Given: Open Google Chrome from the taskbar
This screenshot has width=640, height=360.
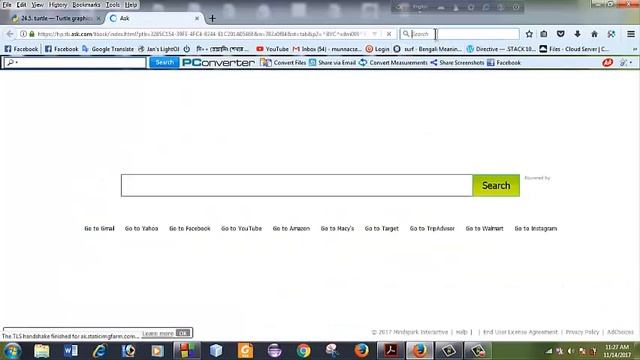Looking at the screenshot, I should pyautogui.click(x=303, y=351).
